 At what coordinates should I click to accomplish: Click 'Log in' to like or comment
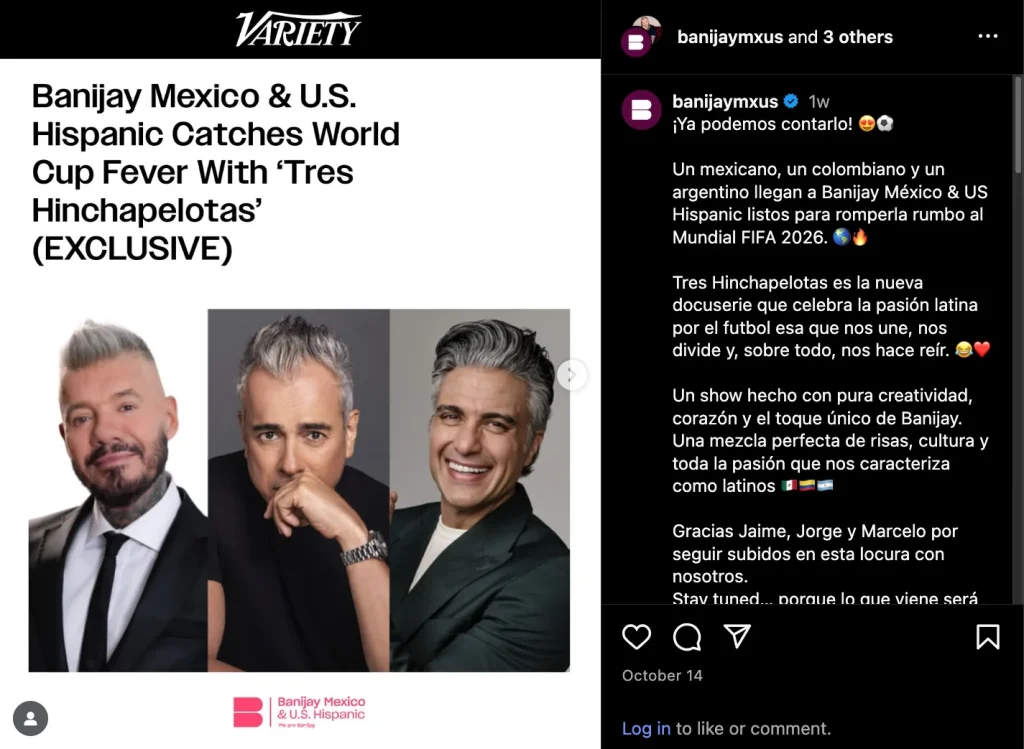646,728
